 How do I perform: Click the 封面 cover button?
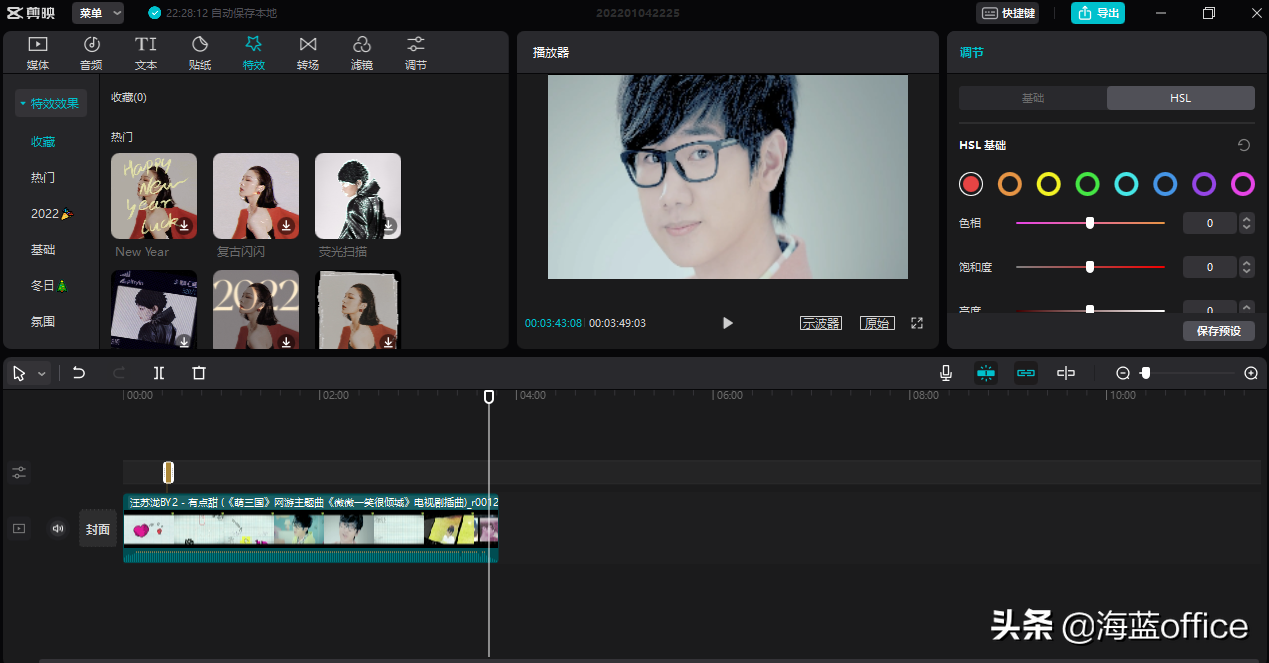[98, 529]
